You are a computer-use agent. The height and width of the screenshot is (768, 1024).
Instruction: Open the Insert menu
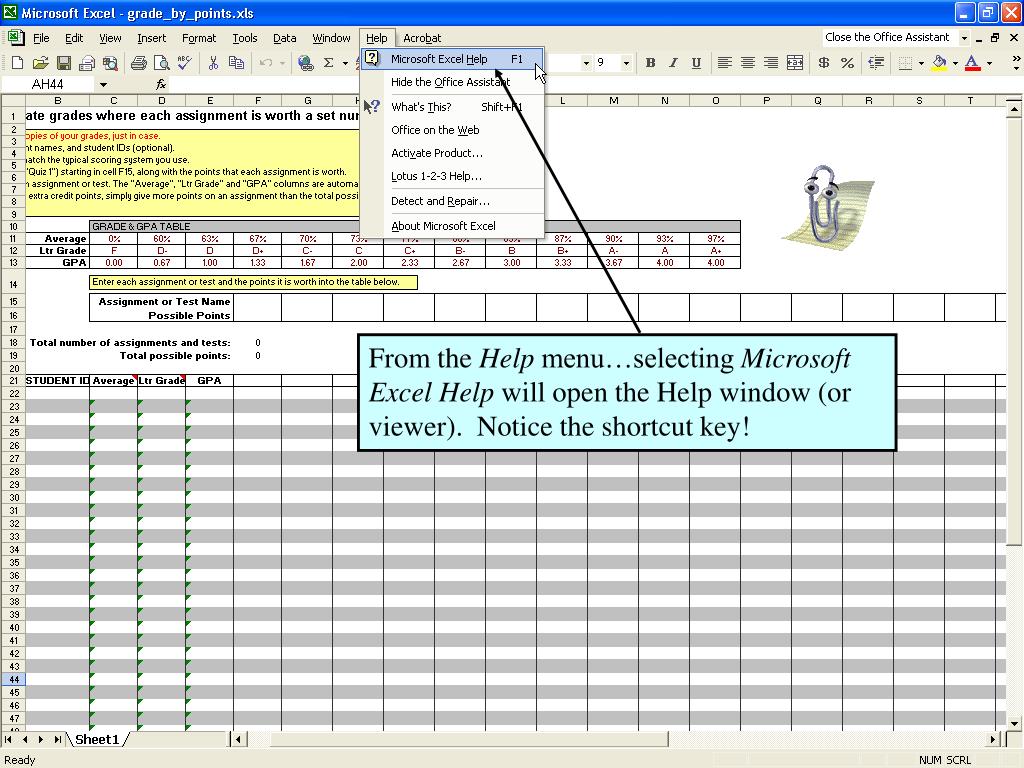(x=152, y=38)
